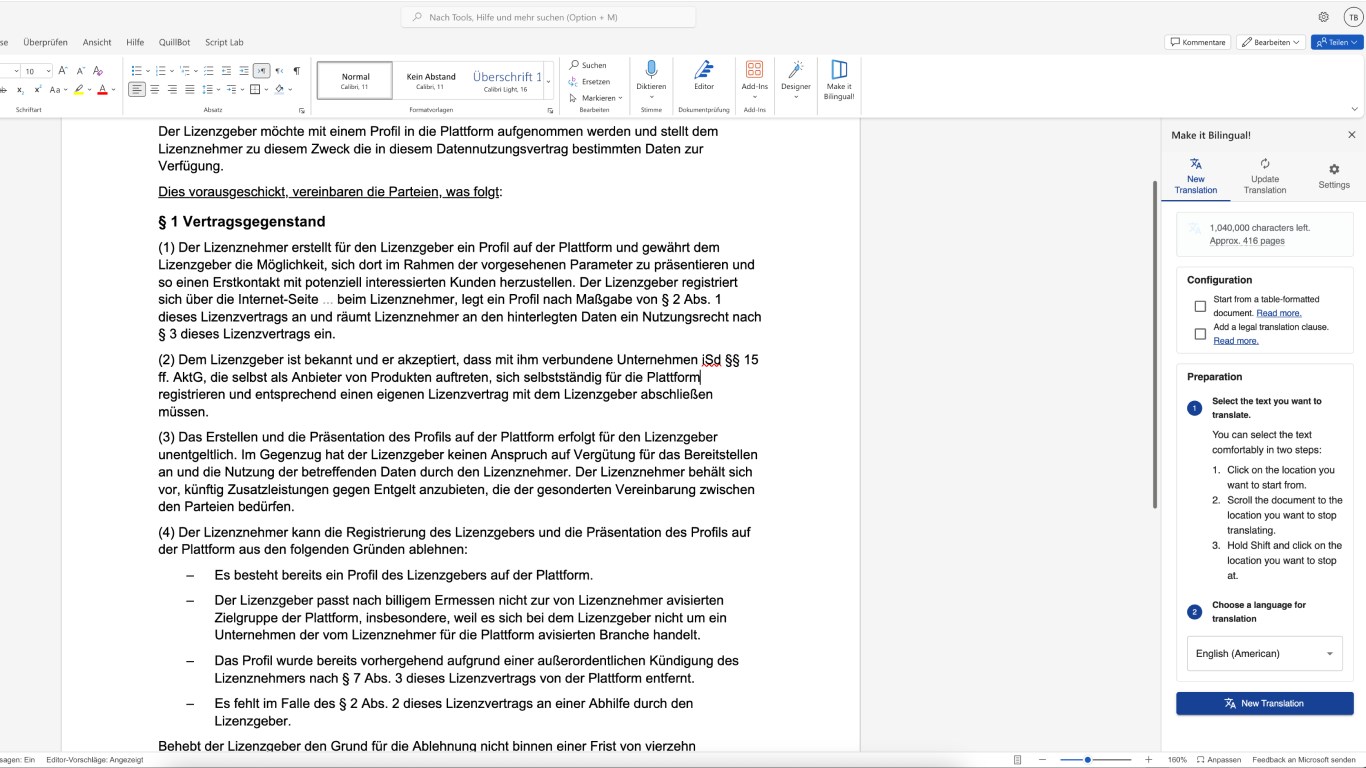Clear all formatting with eraser icon
Viewport: 1366px width, 768px height.
click(98, 71)
